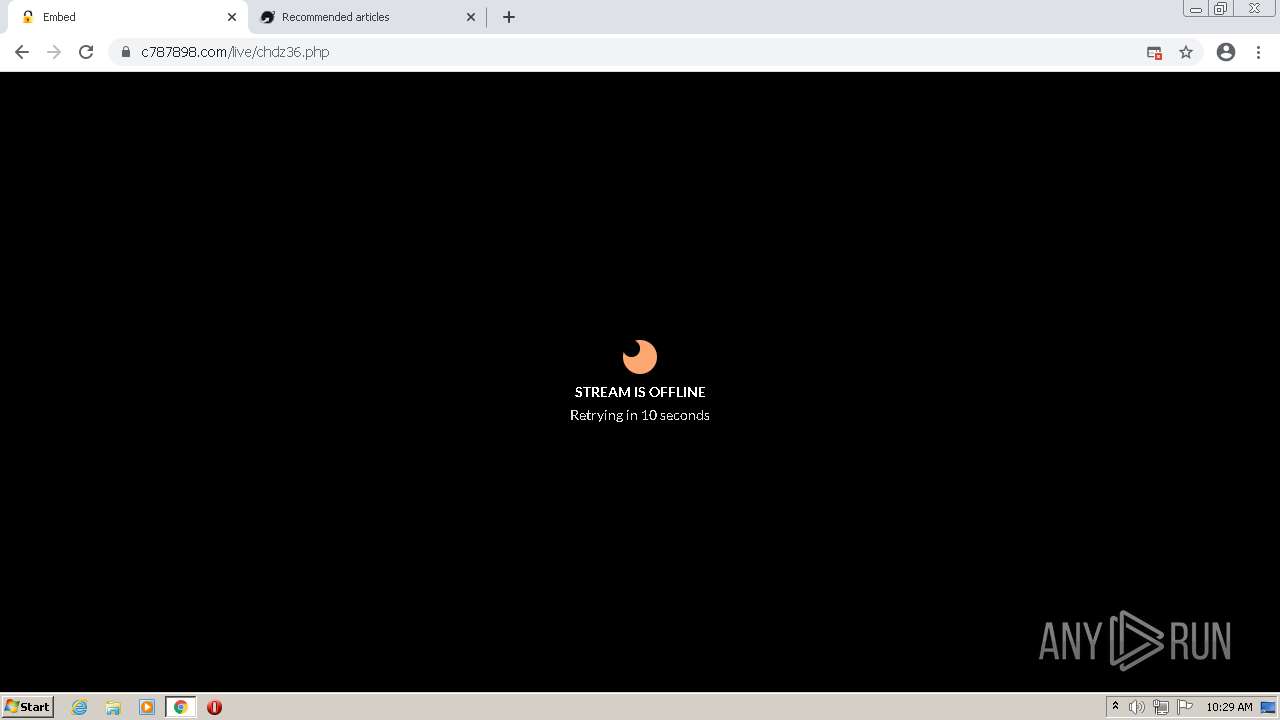Screen dimensions: 1280x720
Task: Open the Chrome profile avatar menu
Action: (1226, 52)
